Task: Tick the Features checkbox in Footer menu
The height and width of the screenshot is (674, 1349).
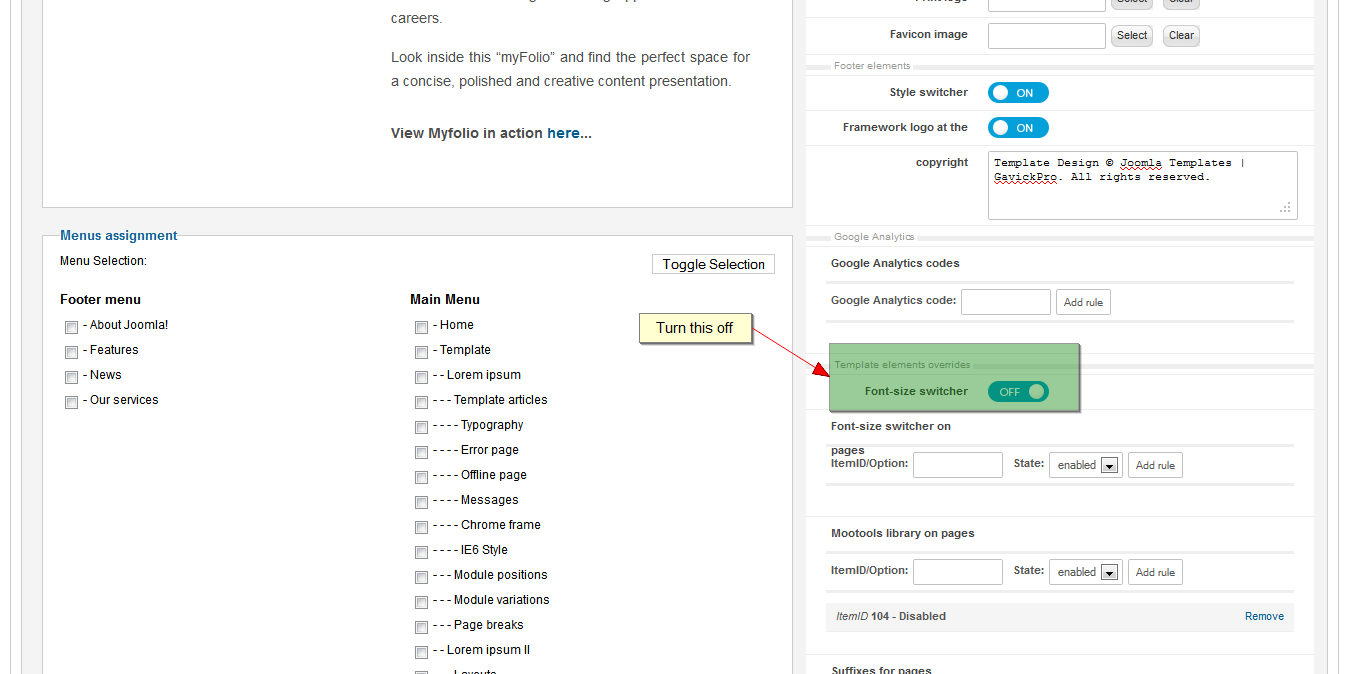Action: point(71,352)
